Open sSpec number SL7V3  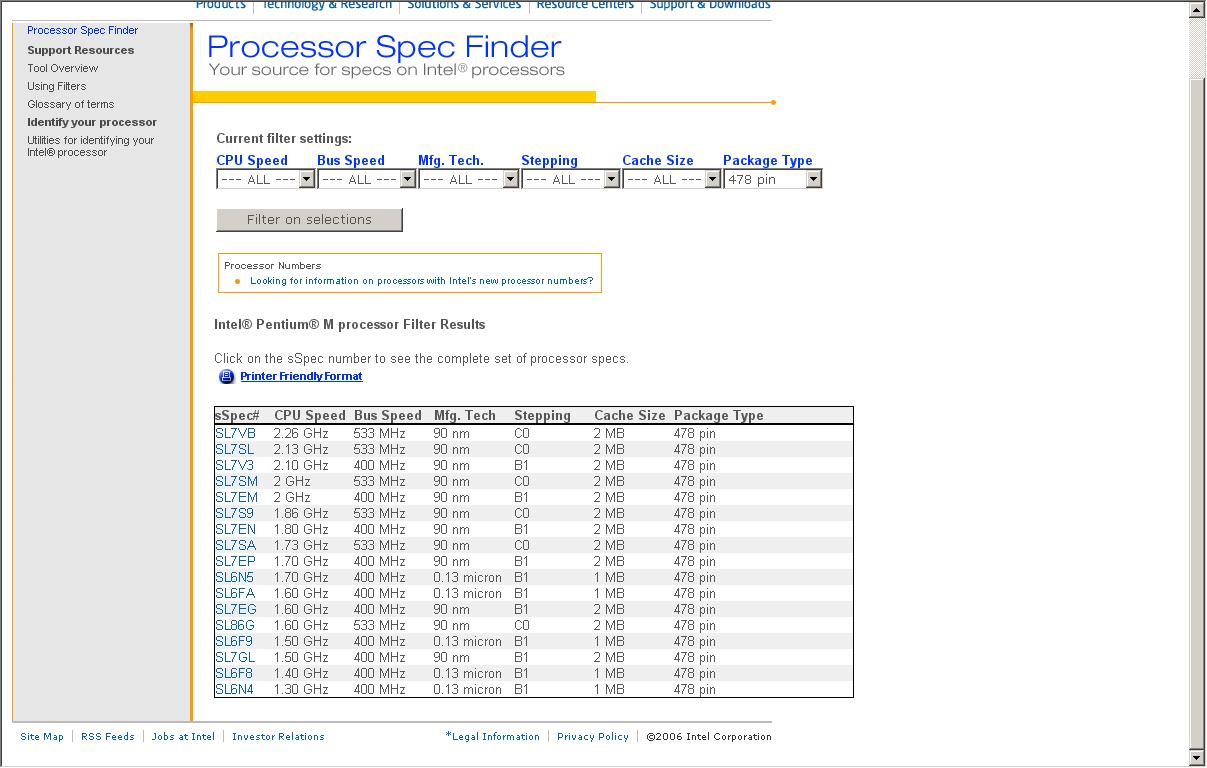click(235, 466)
